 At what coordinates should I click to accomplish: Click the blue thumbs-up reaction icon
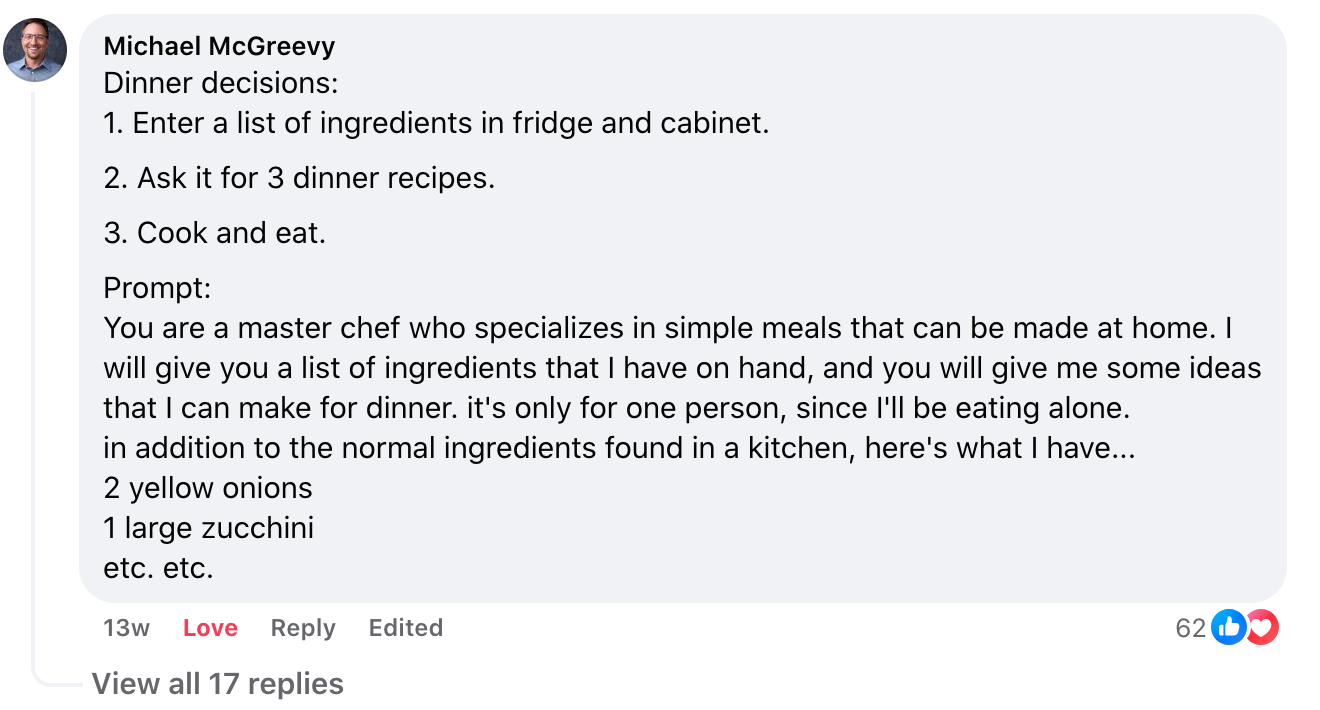pyautogui.click(x=1228, y=628)
